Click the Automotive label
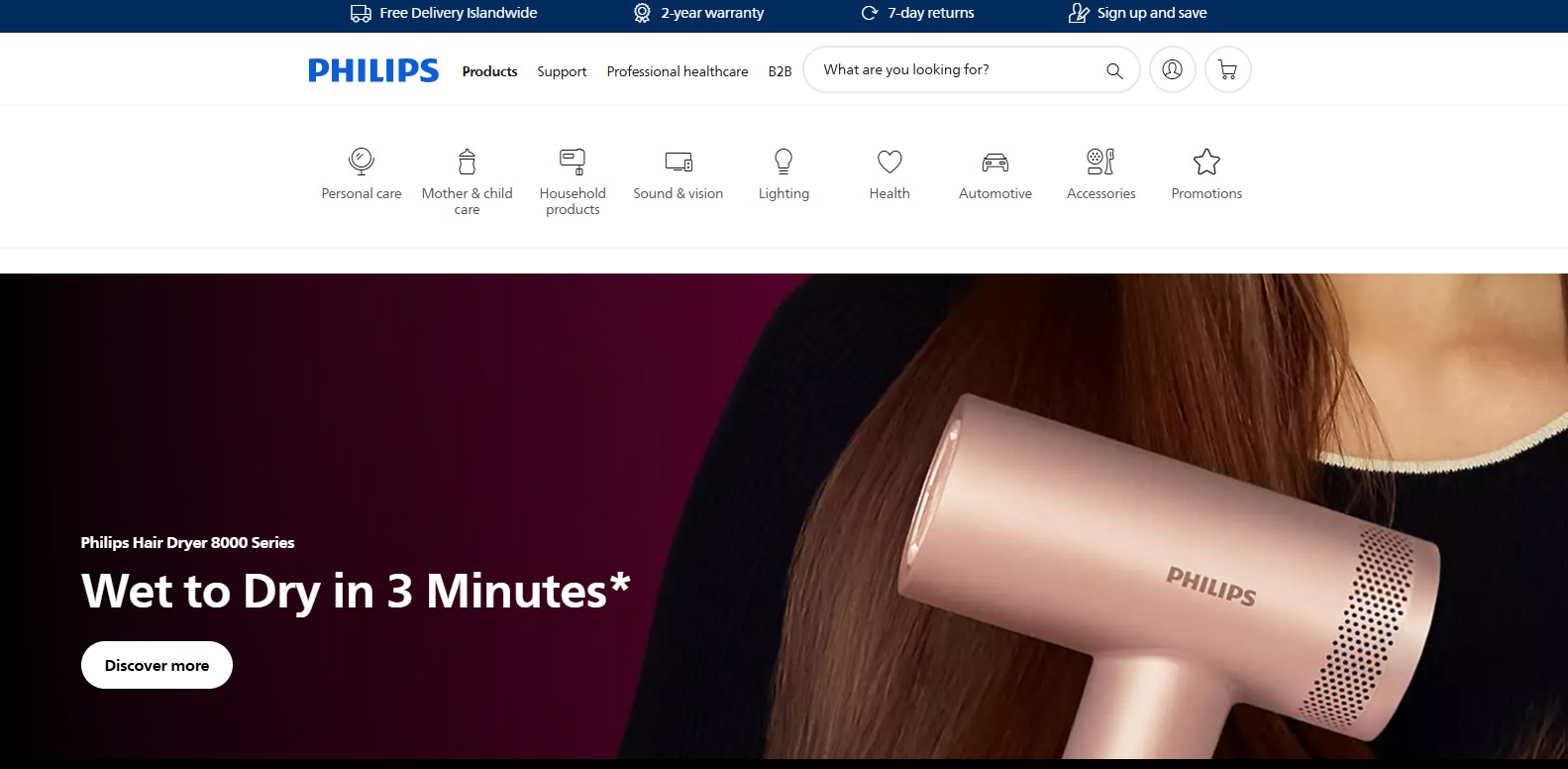 [x=995, y=193]
